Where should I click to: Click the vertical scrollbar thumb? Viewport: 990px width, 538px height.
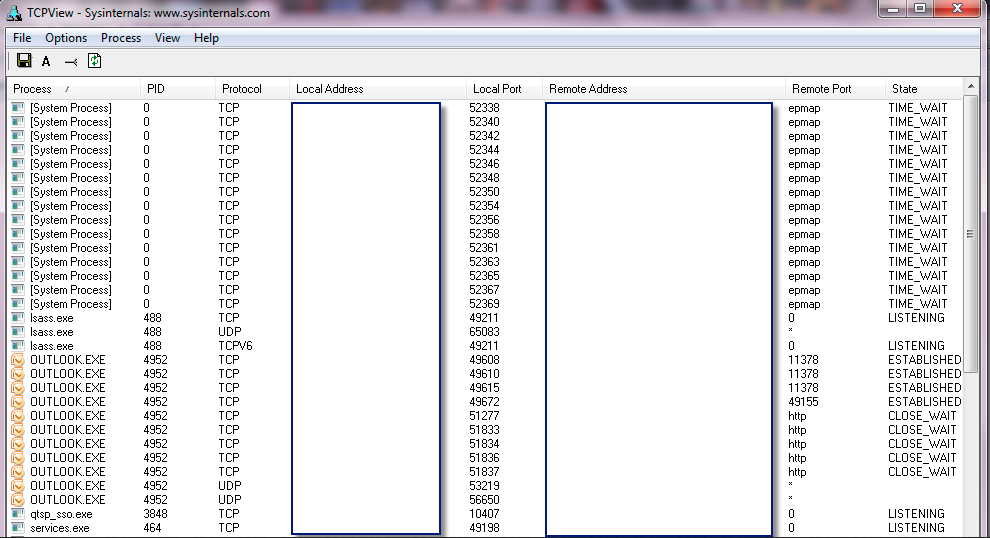(969, 233)
